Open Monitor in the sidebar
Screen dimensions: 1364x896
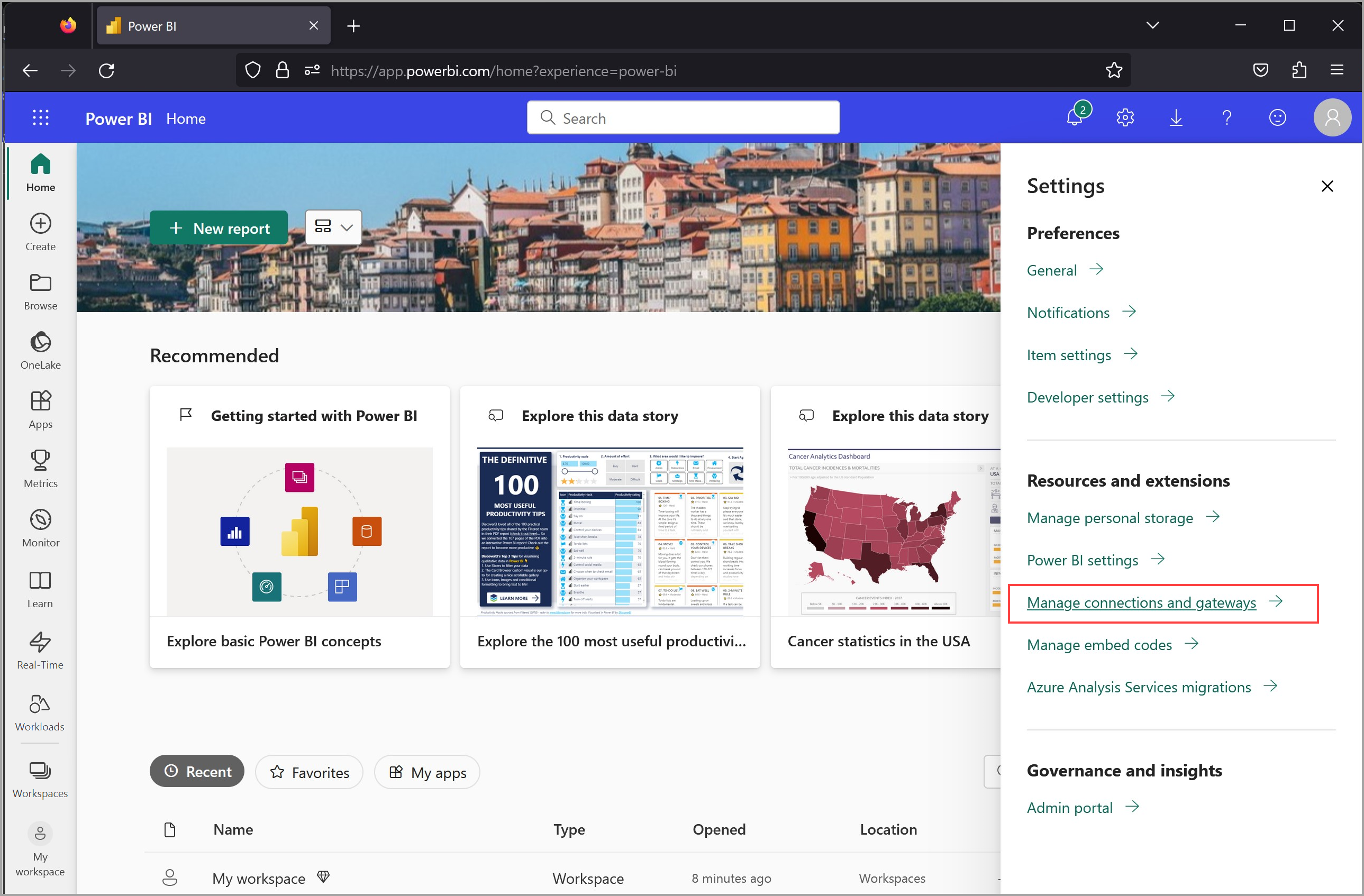40,528
